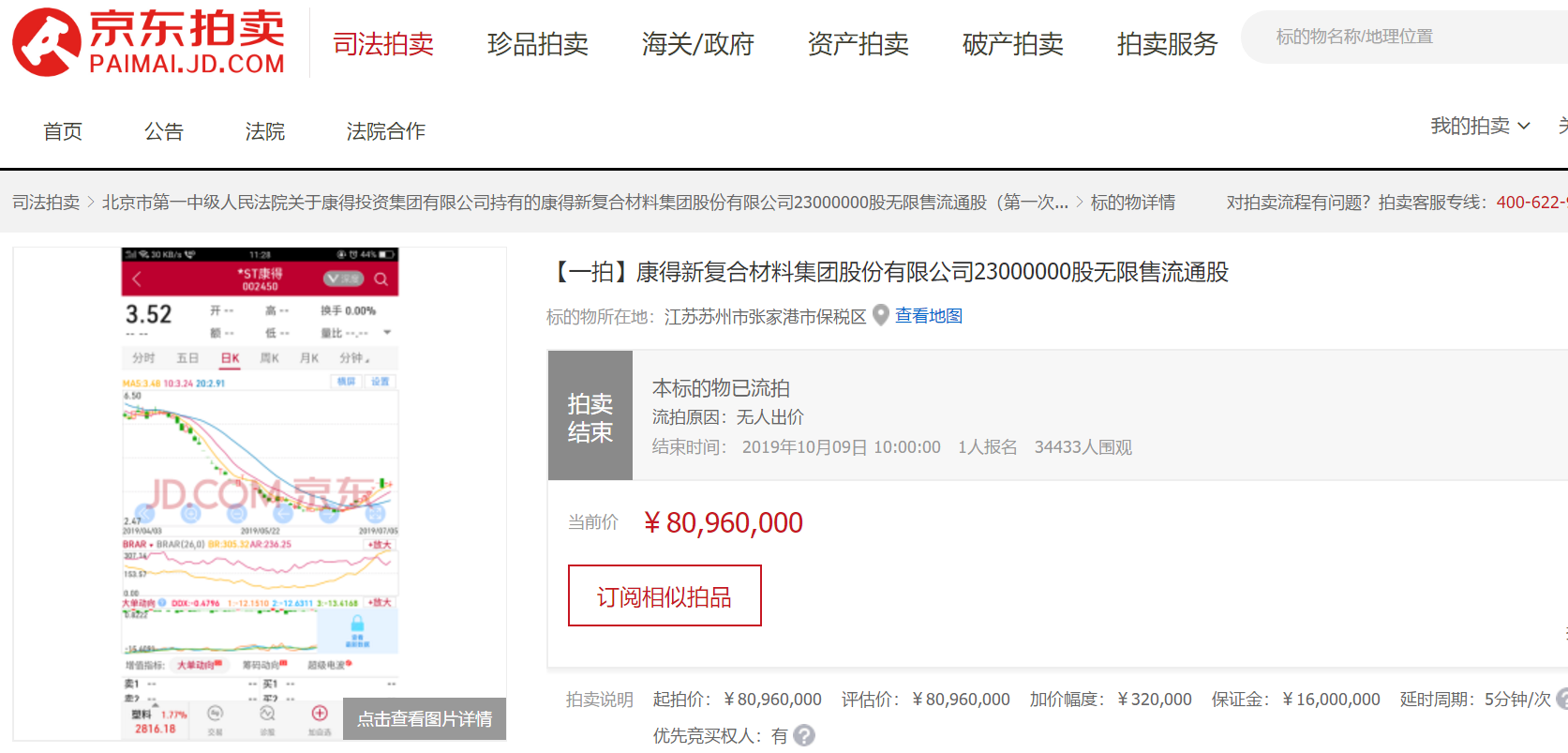Open the 破产拍卖 tab
The height and width of the screenshot is (753, 1568).
click(1013, 43)
